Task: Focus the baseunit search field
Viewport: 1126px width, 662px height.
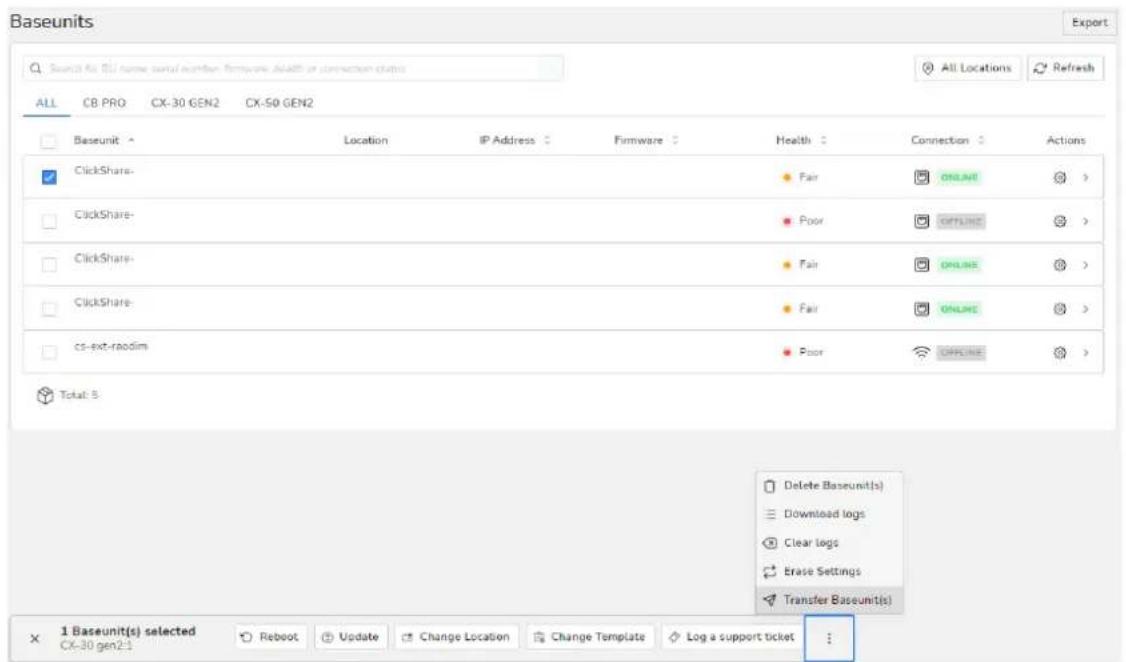Action: click(x=293, y=68)
